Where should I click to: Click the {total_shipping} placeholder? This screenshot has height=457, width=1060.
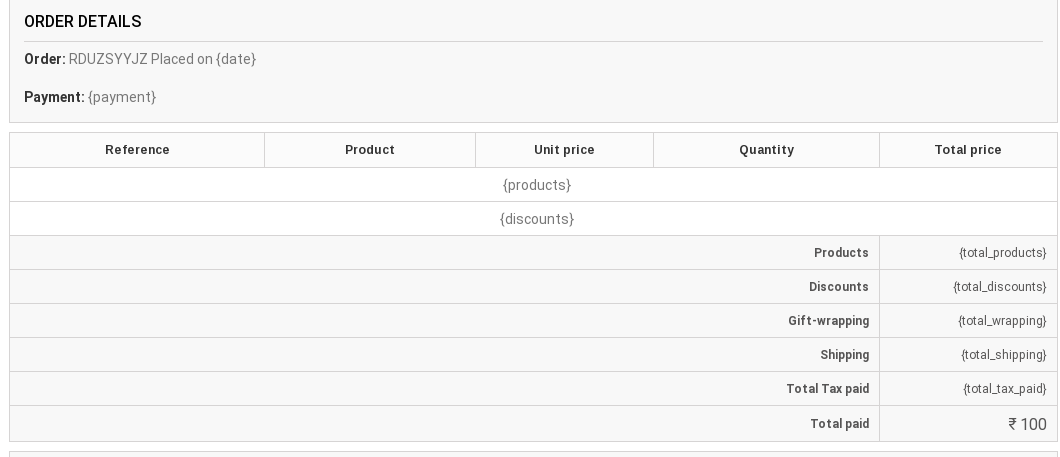(x=1003, y=355)
